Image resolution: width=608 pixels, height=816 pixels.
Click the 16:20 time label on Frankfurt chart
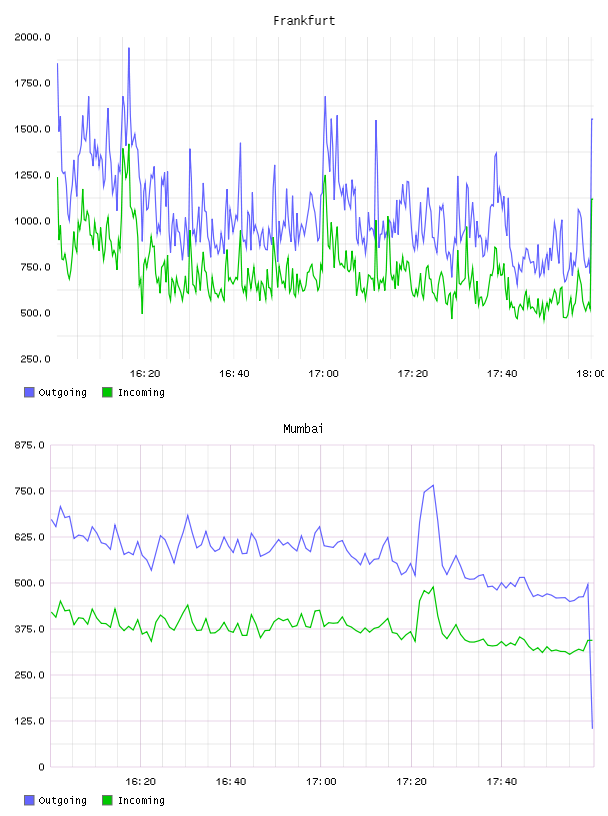click(145, 374)
